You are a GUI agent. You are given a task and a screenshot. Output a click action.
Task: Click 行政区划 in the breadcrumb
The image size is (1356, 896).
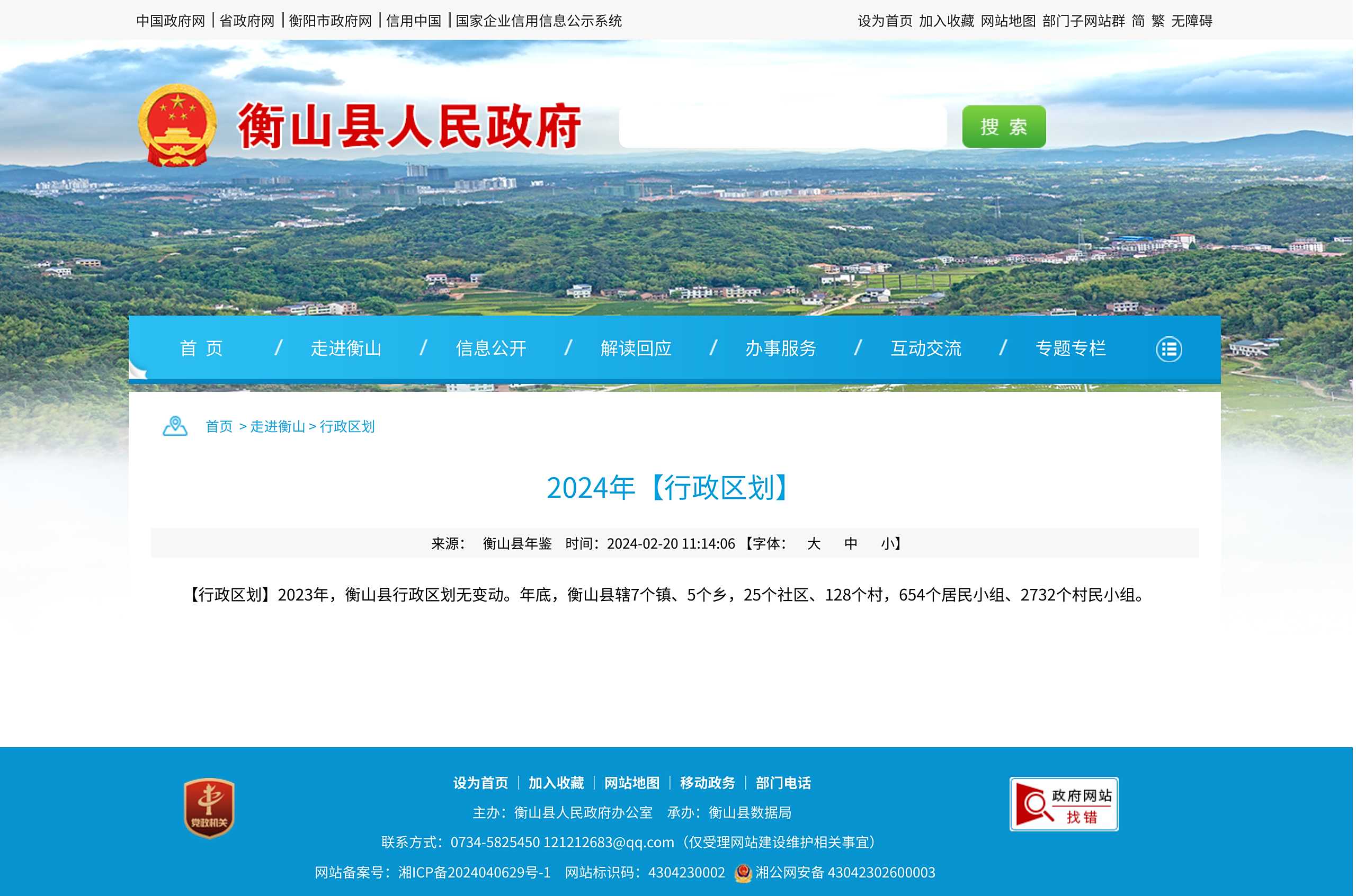pyautogui.click(x=347, y=426)
